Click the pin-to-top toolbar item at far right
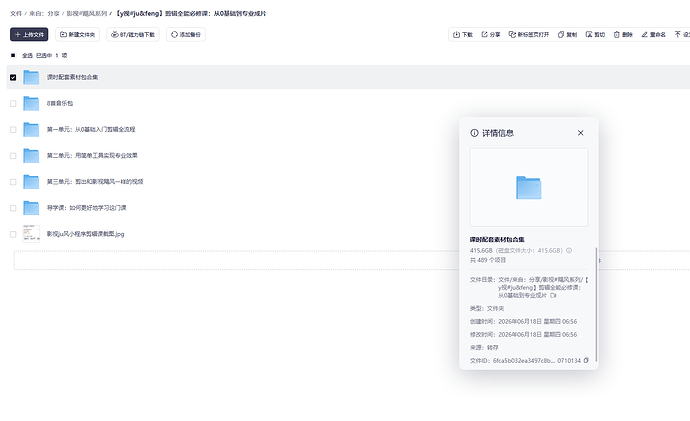This screenshot has height=421, width=690. click(682, 34)
